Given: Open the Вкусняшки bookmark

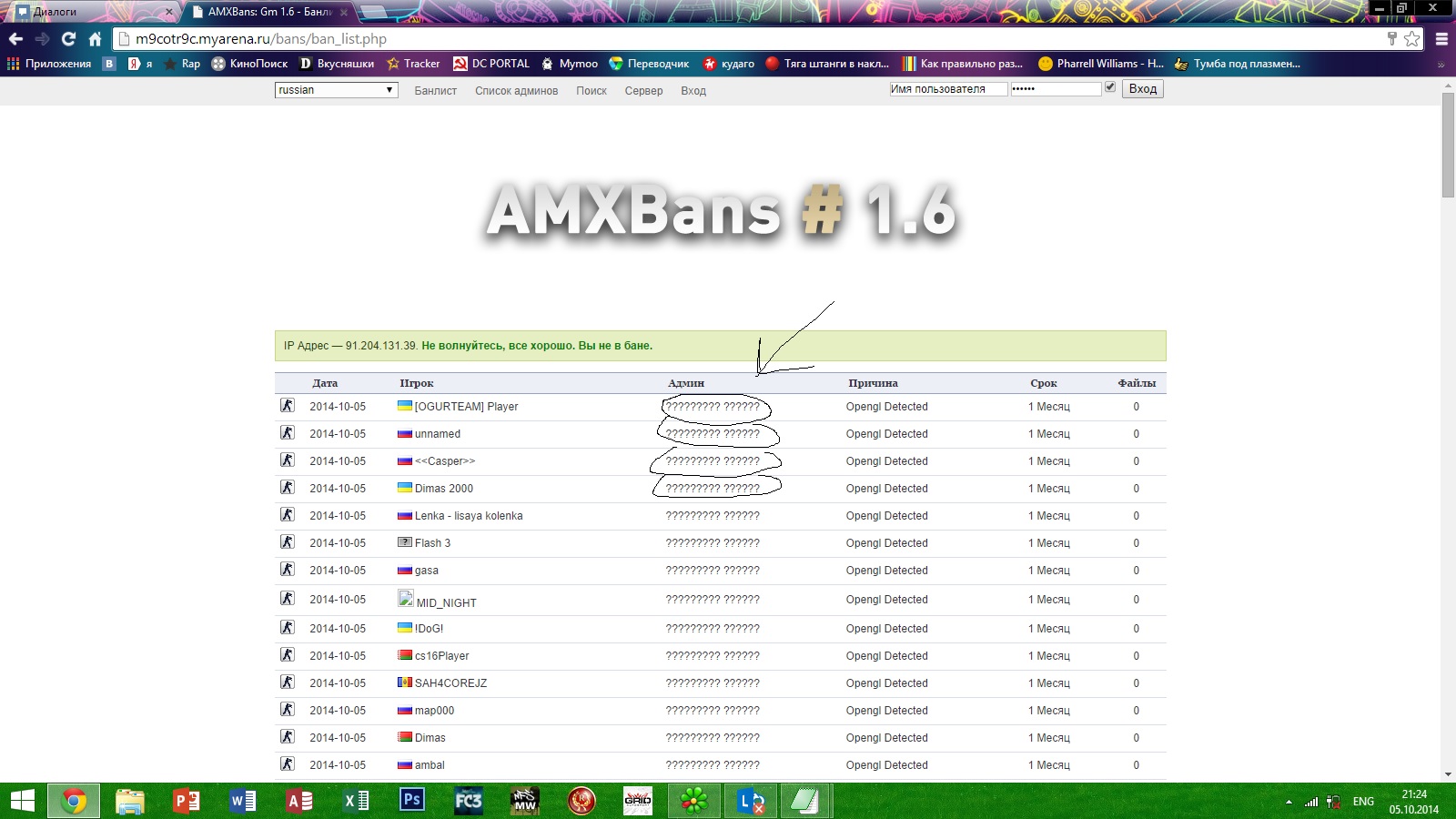Looking at the screenshot, I should click(x=337, y=64).
